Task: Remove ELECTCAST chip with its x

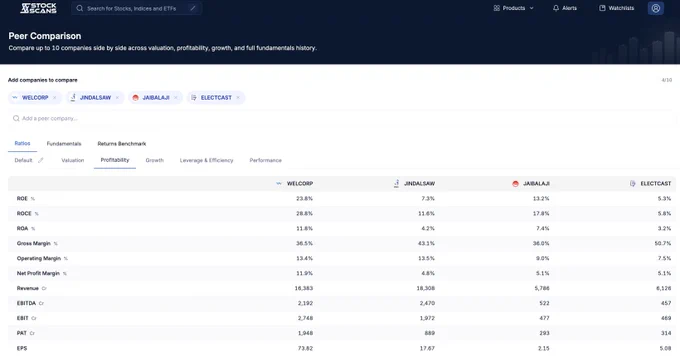Action: pos(238,98)
